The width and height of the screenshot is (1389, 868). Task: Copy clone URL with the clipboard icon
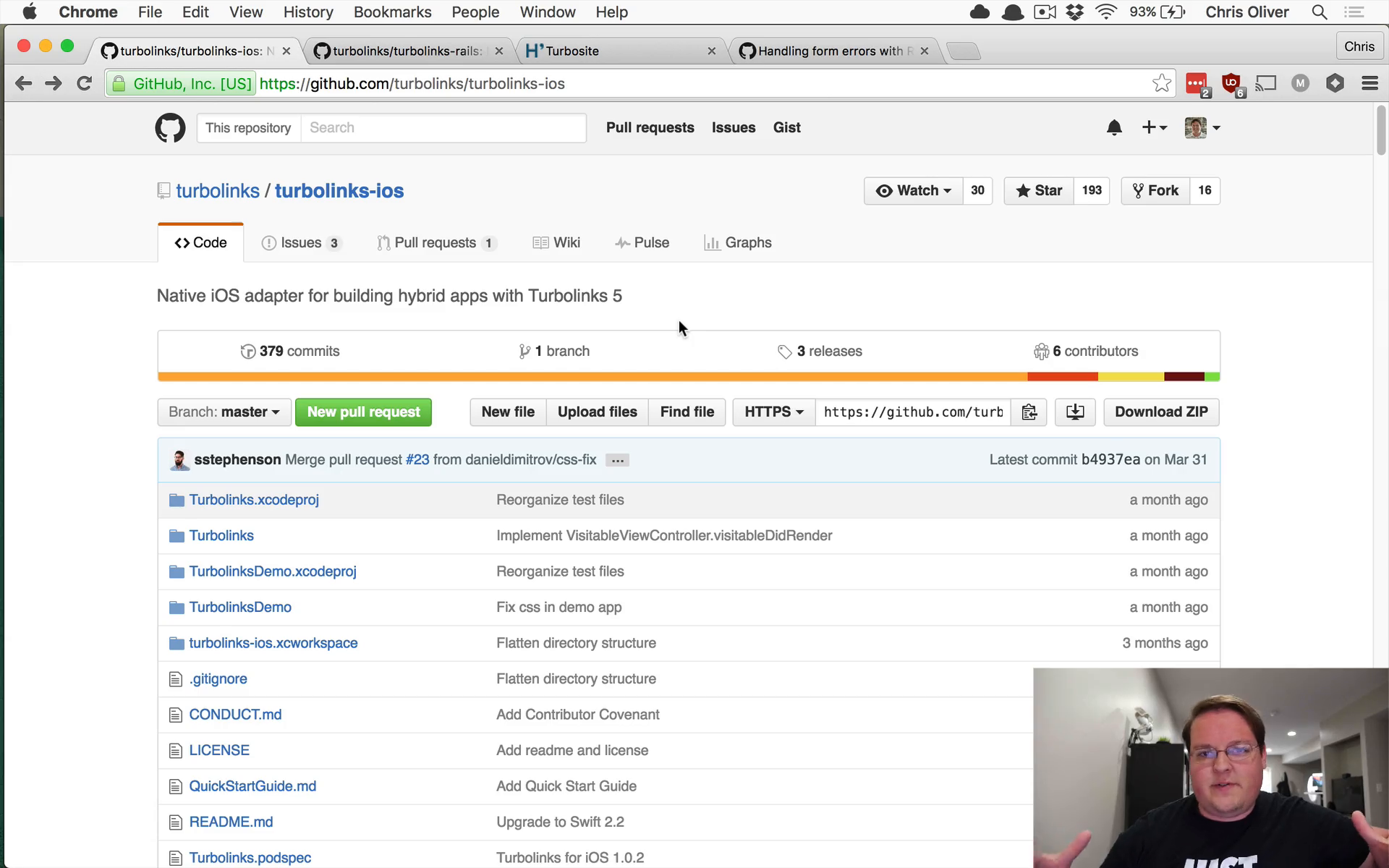click(1029, 412)
